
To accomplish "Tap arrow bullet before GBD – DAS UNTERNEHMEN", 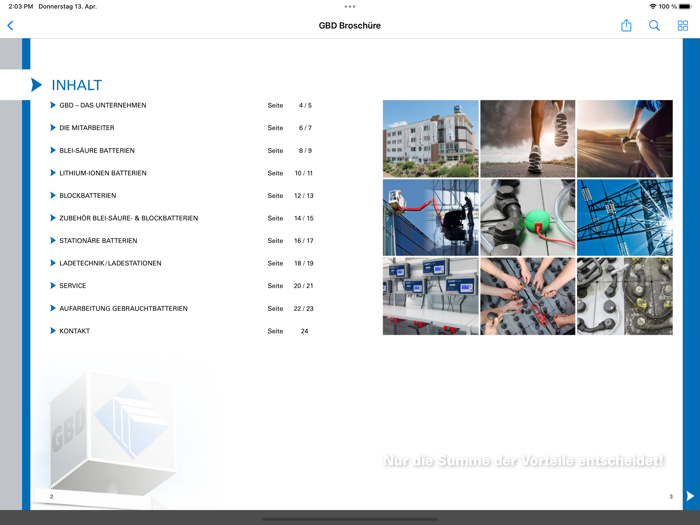I will tap(53, 105).
